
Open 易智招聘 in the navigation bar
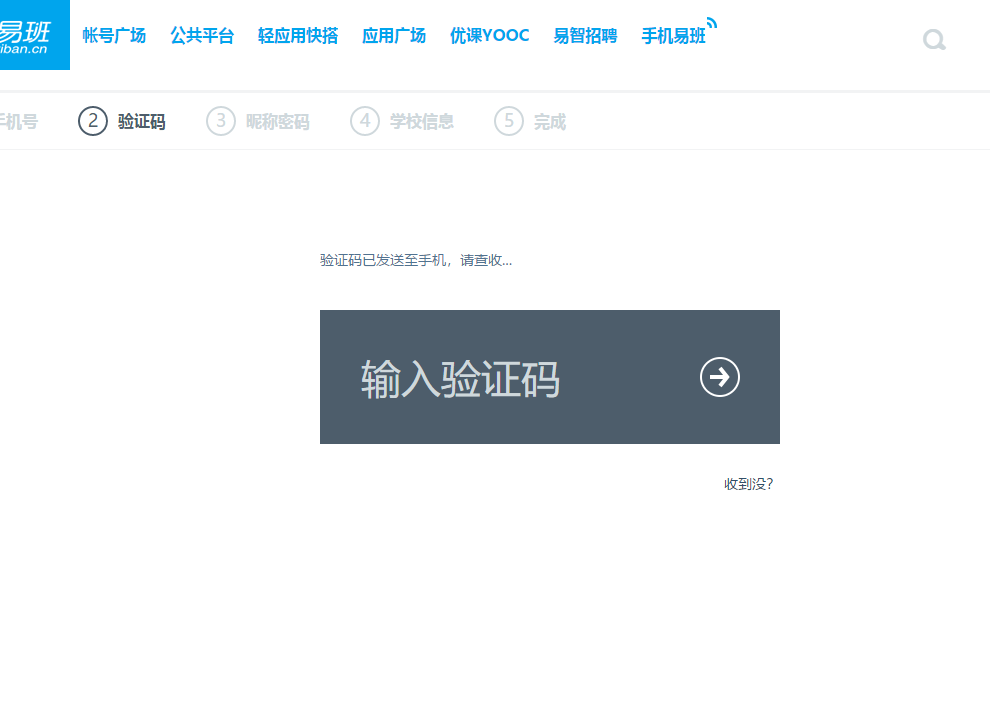pos(585,35)
